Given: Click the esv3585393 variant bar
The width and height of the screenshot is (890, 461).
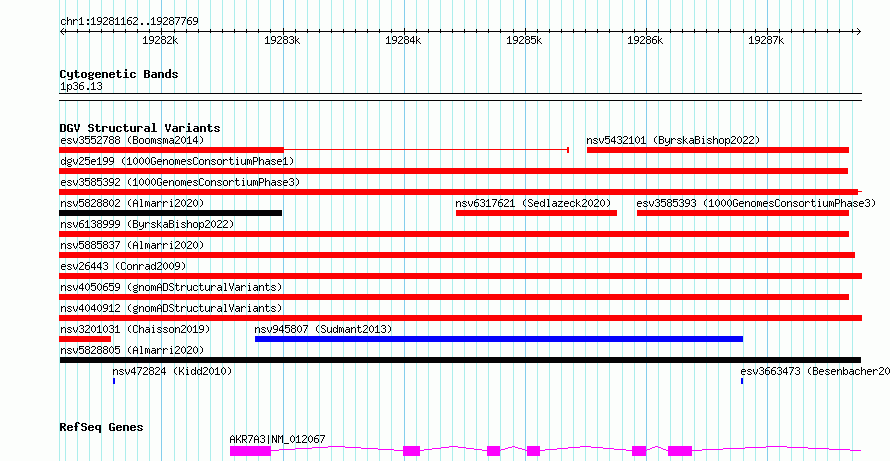Looking at the screenshot, I should pyautogui.click(x=742, y=213).
